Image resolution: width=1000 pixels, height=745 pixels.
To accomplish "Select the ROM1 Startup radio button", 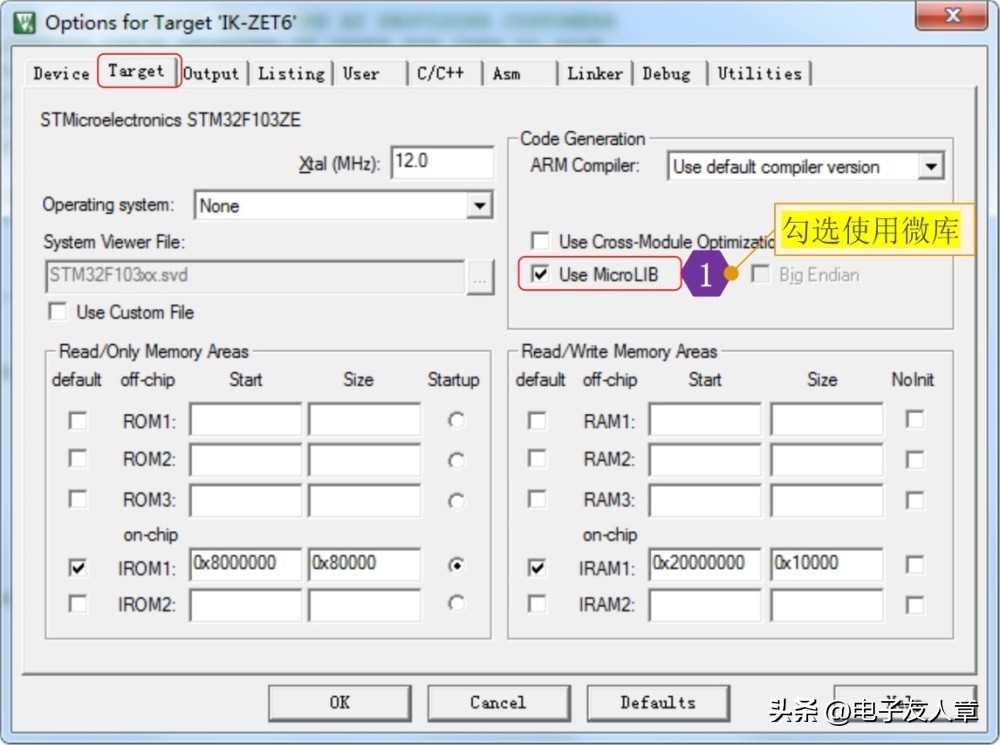I will tap(456, 420).
